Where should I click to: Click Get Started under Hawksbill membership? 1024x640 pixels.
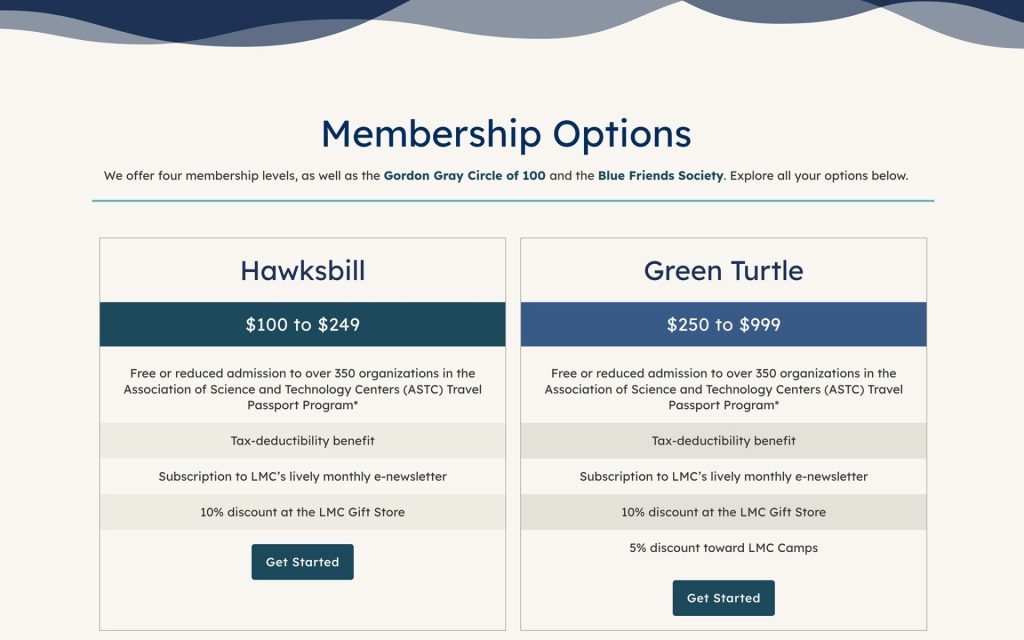pyautogui.click(x=302, y=562)
